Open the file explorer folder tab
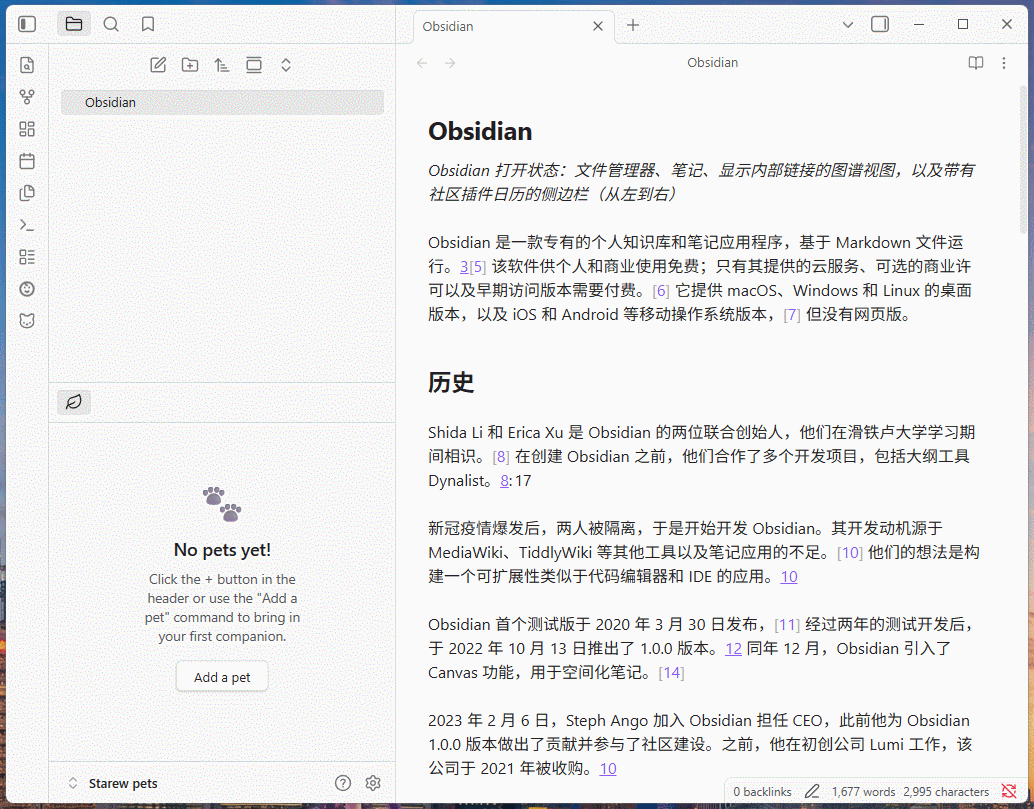Viewport: 1034px width, 809px height. click(74, 24)
